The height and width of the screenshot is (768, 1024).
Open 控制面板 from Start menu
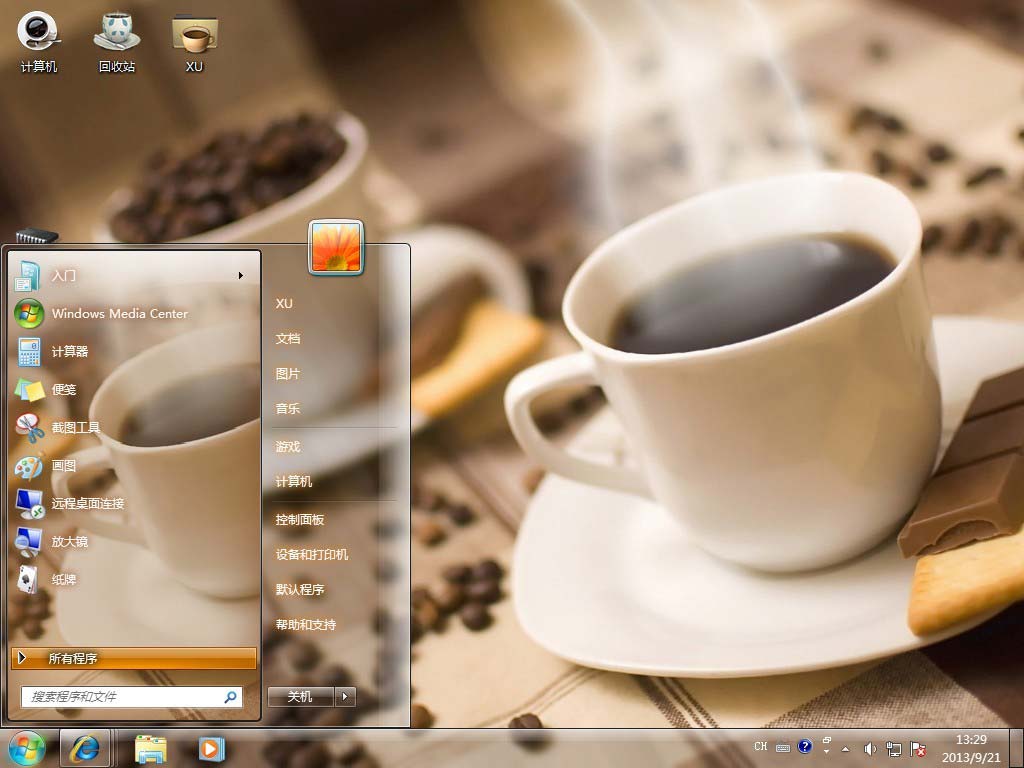tap(300, 520)
